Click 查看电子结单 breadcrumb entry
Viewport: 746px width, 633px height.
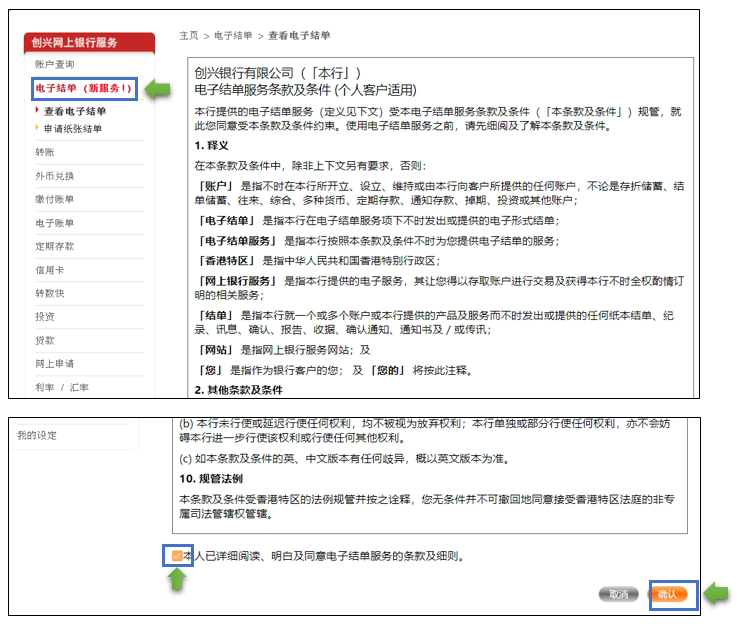(299, 36)
